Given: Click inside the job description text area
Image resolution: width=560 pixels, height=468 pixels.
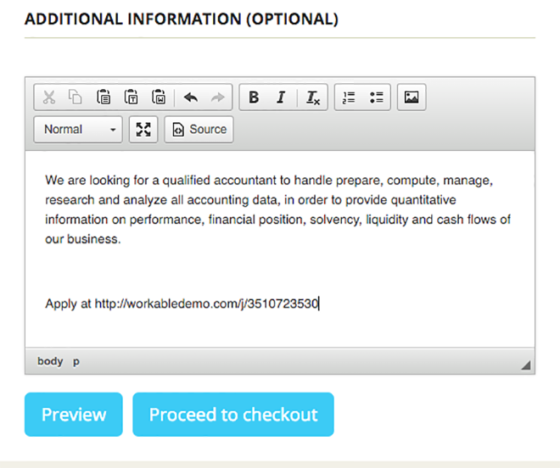Looking at the screenshot, I should 280,249.
